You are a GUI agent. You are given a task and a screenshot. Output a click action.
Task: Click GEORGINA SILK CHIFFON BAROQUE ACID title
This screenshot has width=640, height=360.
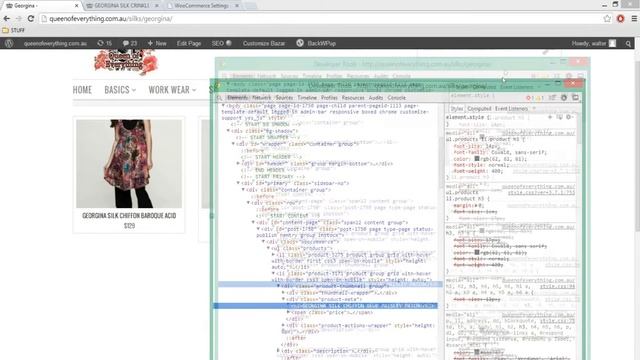pyautogui.click(x=129, y=216)
